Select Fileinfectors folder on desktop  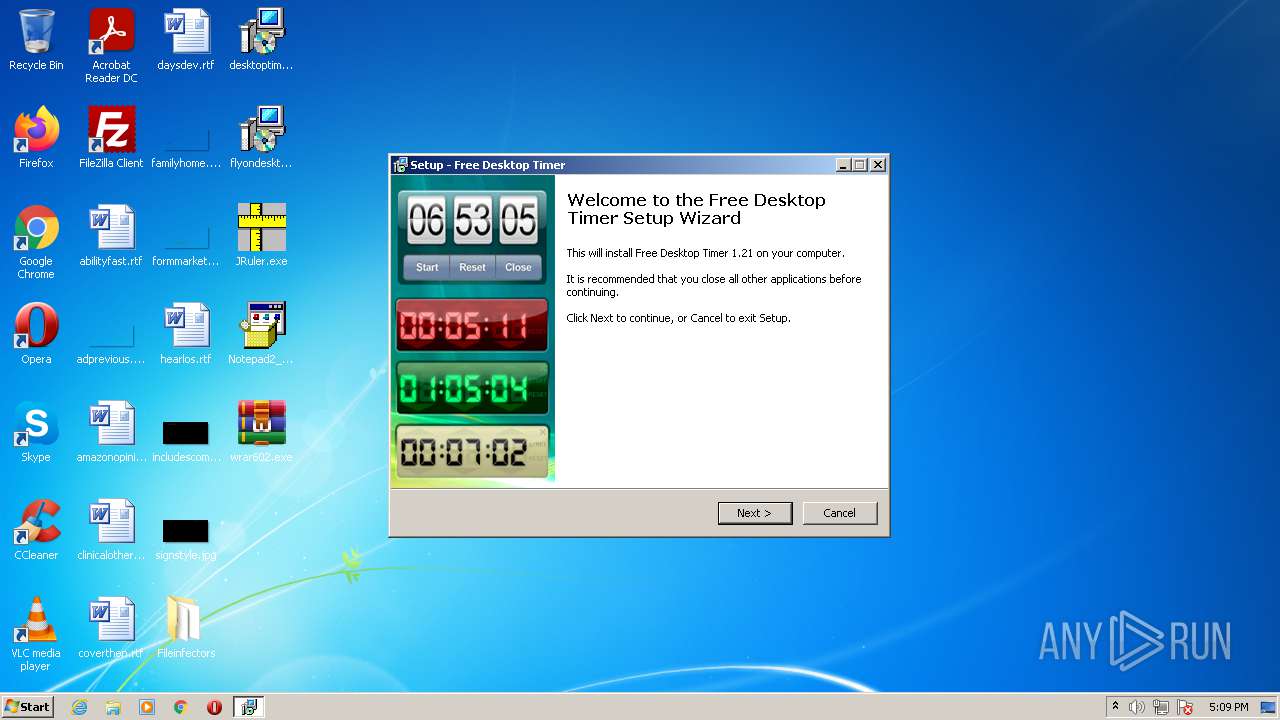tap(186, 628)
